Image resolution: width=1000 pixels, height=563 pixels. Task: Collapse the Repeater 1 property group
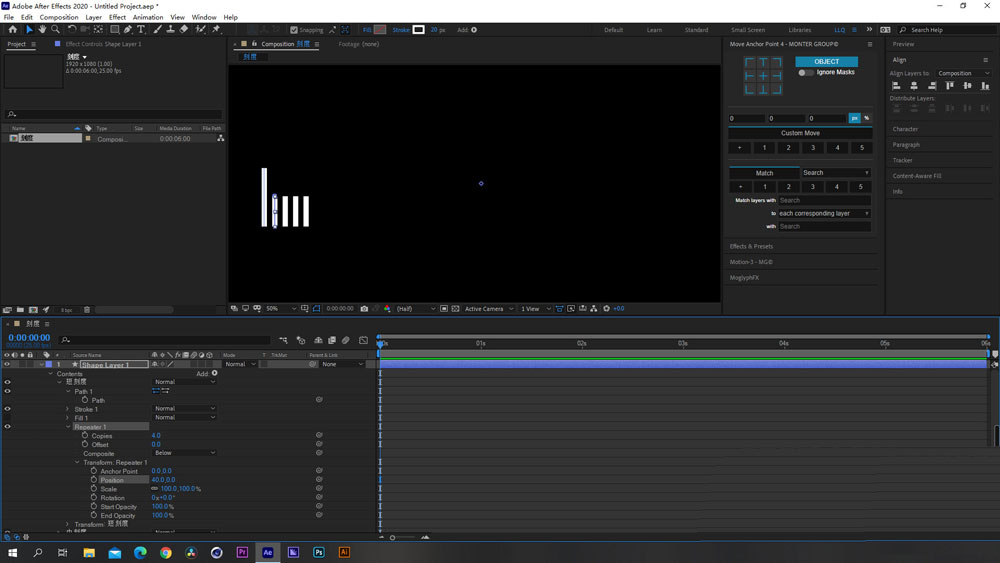(68, 427)
